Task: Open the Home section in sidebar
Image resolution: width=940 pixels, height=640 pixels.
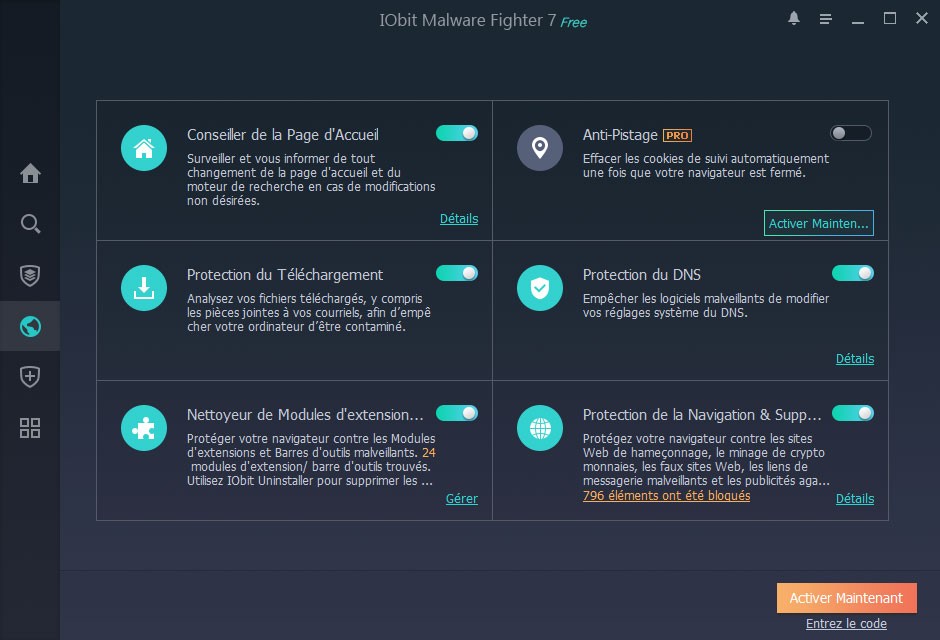Action: tap(30, 173)
